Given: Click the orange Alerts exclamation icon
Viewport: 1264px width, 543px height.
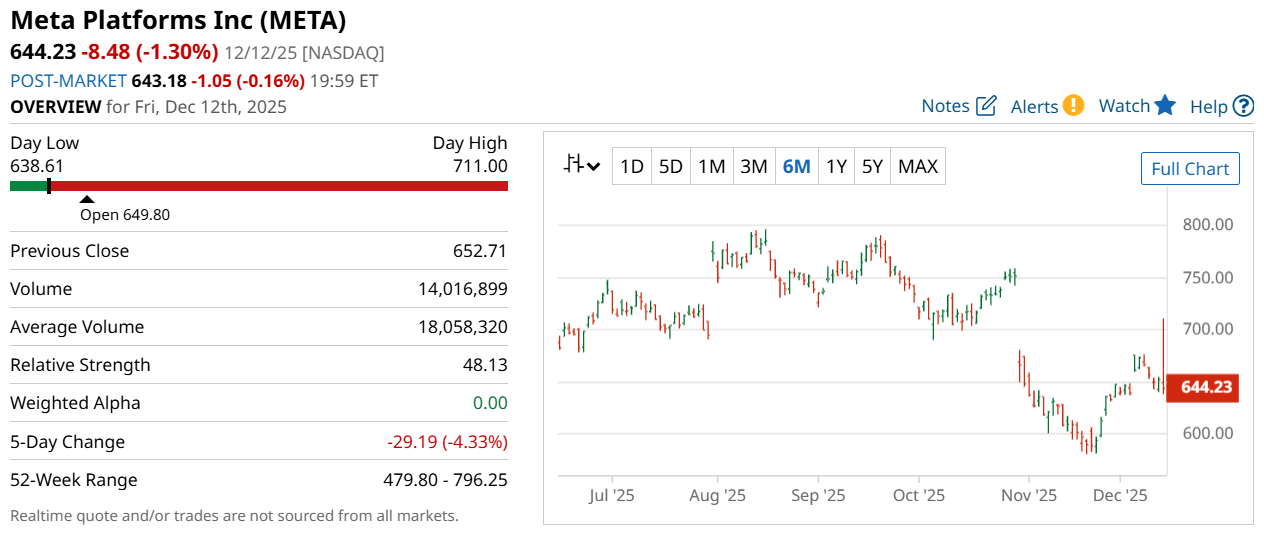Looking at the screenshot, I should tap(1073, 105).
